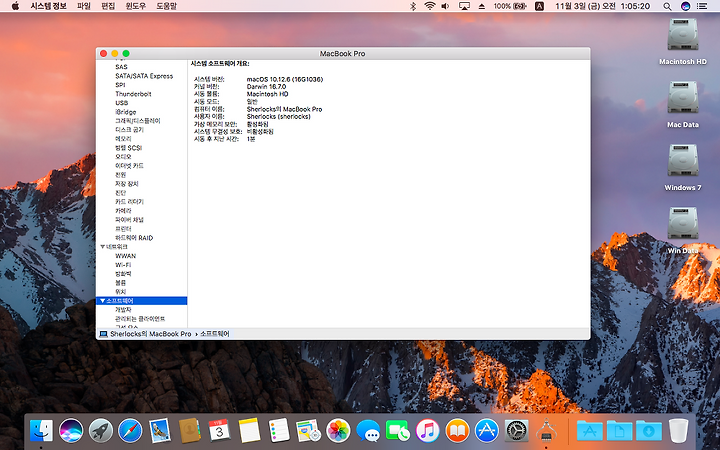Select Thunderbolt in the sidebar
The image size is (720, 450).
point(133,94)
